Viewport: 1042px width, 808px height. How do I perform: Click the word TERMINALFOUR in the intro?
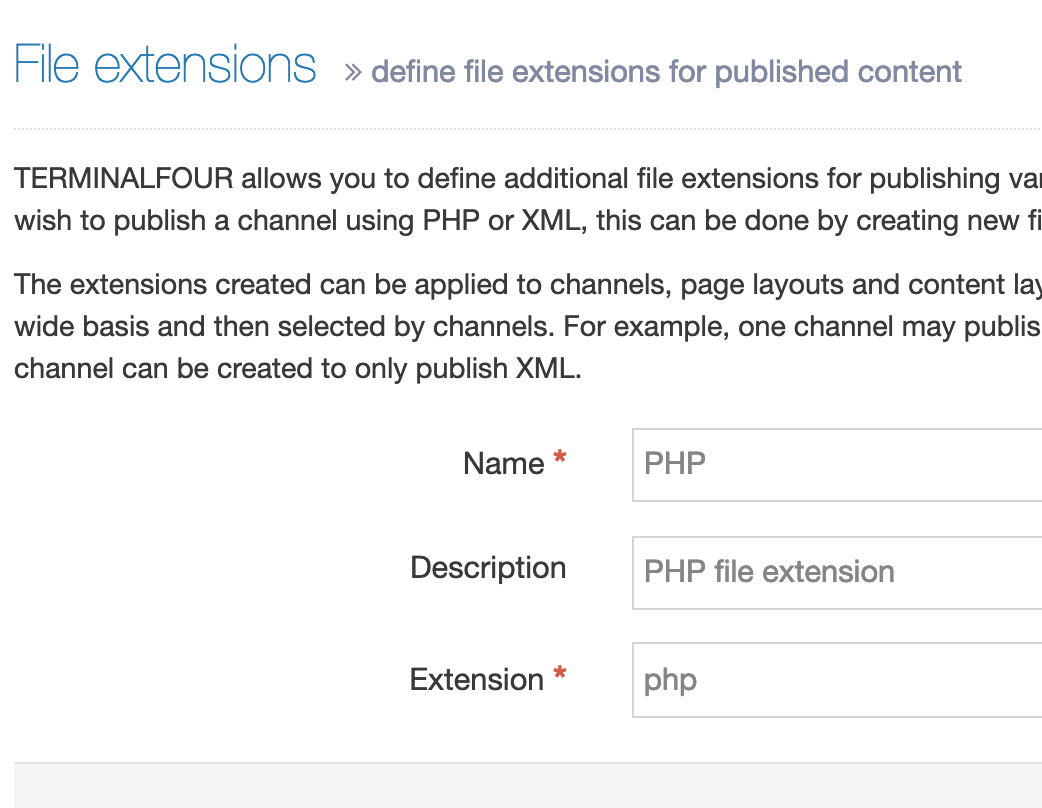124,179
